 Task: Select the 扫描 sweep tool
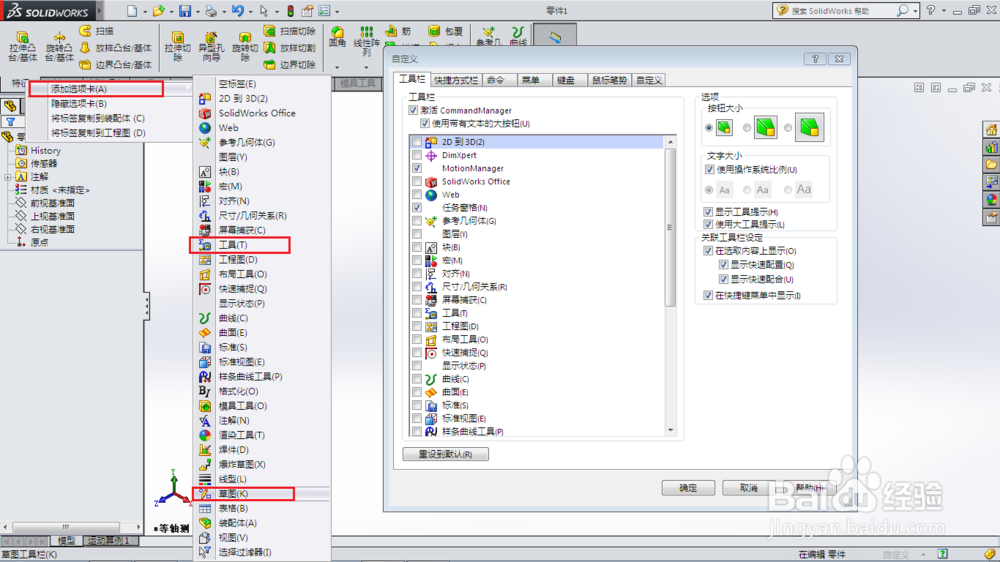pos(97,31)
